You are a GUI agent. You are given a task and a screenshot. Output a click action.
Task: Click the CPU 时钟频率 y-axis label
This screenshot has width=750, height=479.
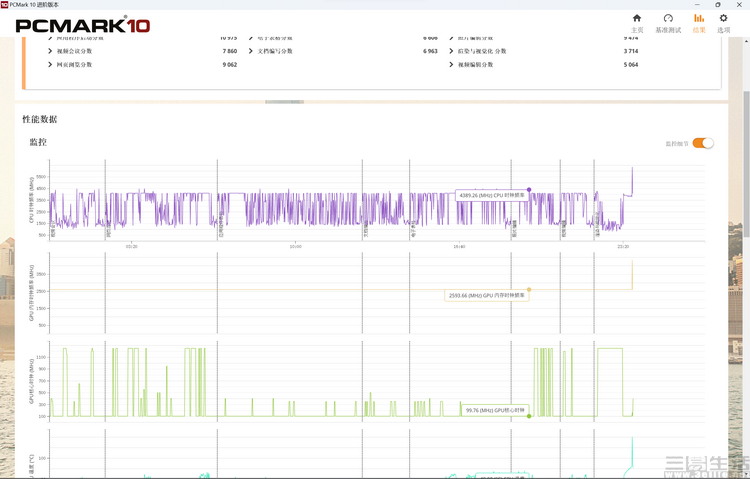click(x=32, y=200)
